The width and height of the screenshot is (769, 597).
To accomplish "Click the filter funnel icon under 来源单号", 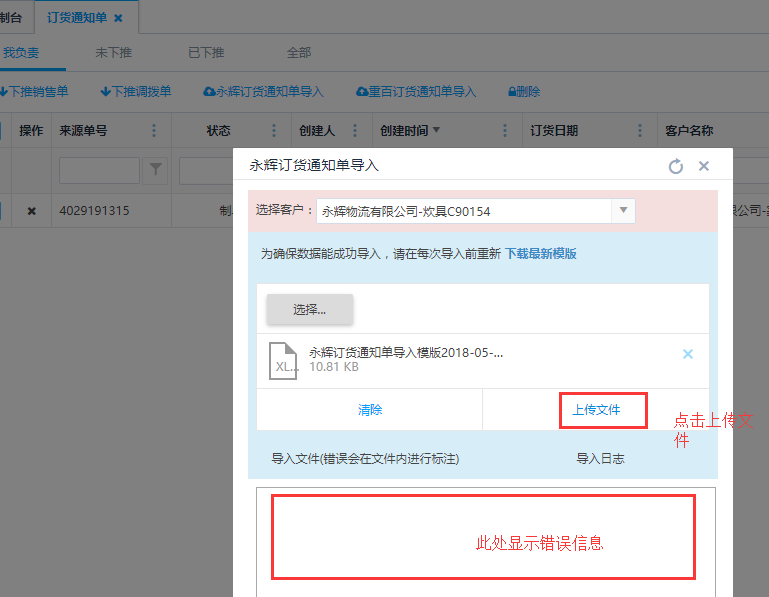I will point(154,171).
